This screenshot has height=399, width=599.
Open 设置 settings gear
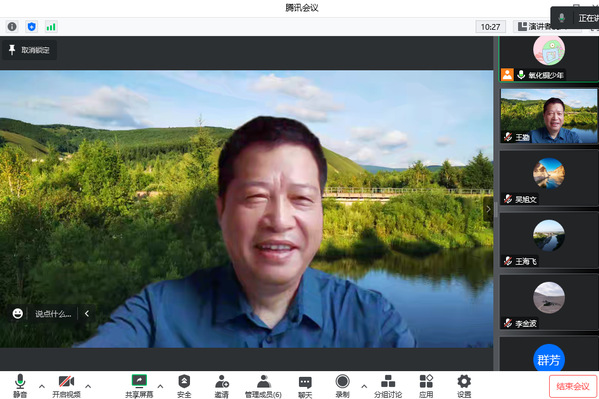coord(464,385)
